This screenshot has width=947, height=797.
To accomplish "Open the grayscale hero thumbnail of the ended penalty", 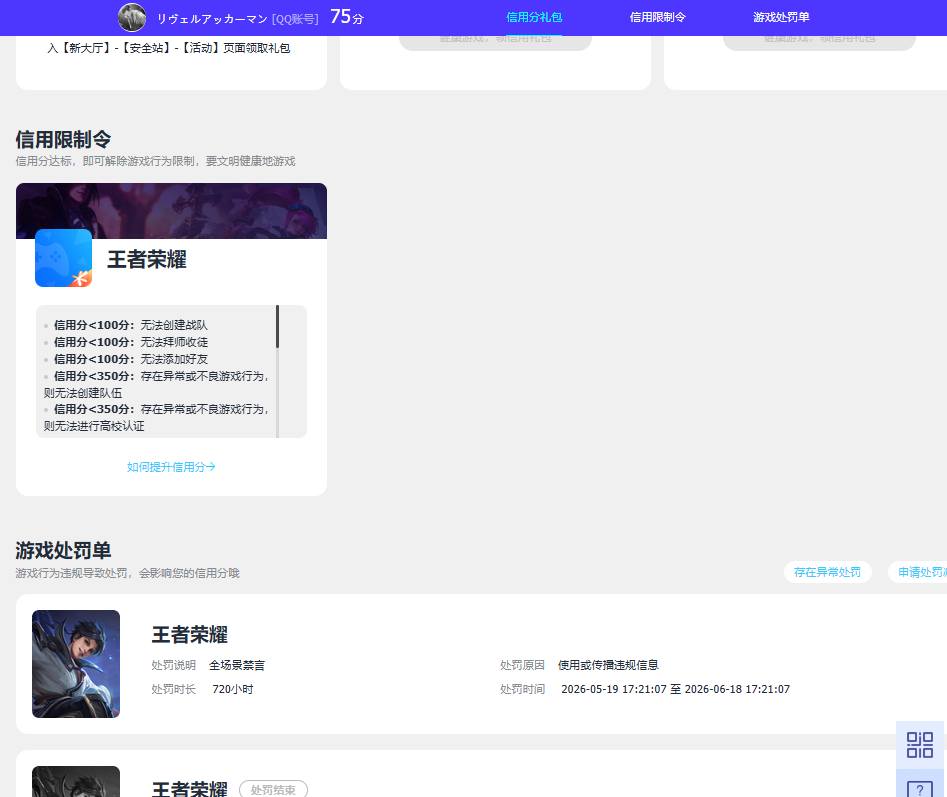I will (76, 781).
